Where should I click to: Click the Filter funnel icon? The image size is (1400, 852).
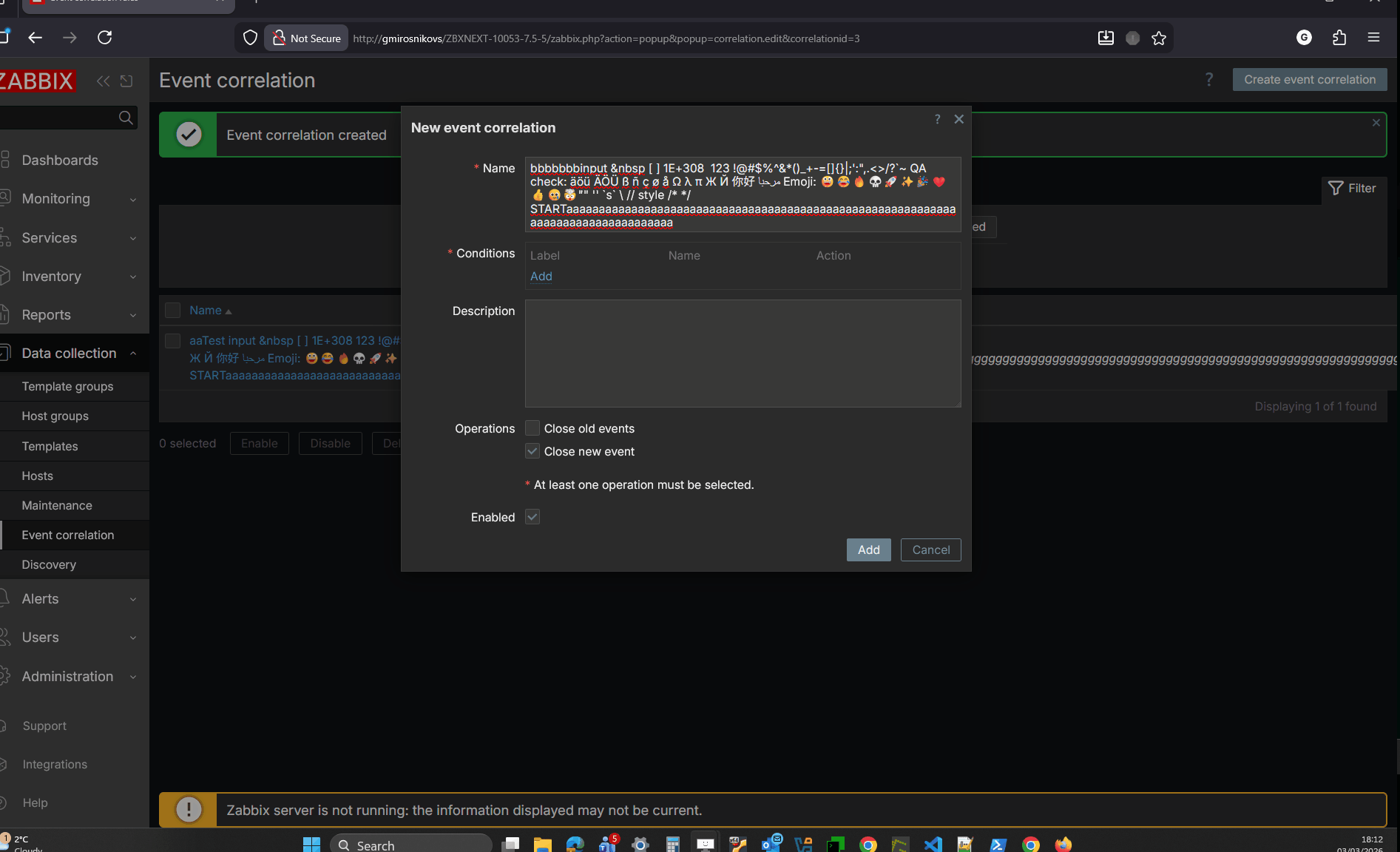(1336, 189)
